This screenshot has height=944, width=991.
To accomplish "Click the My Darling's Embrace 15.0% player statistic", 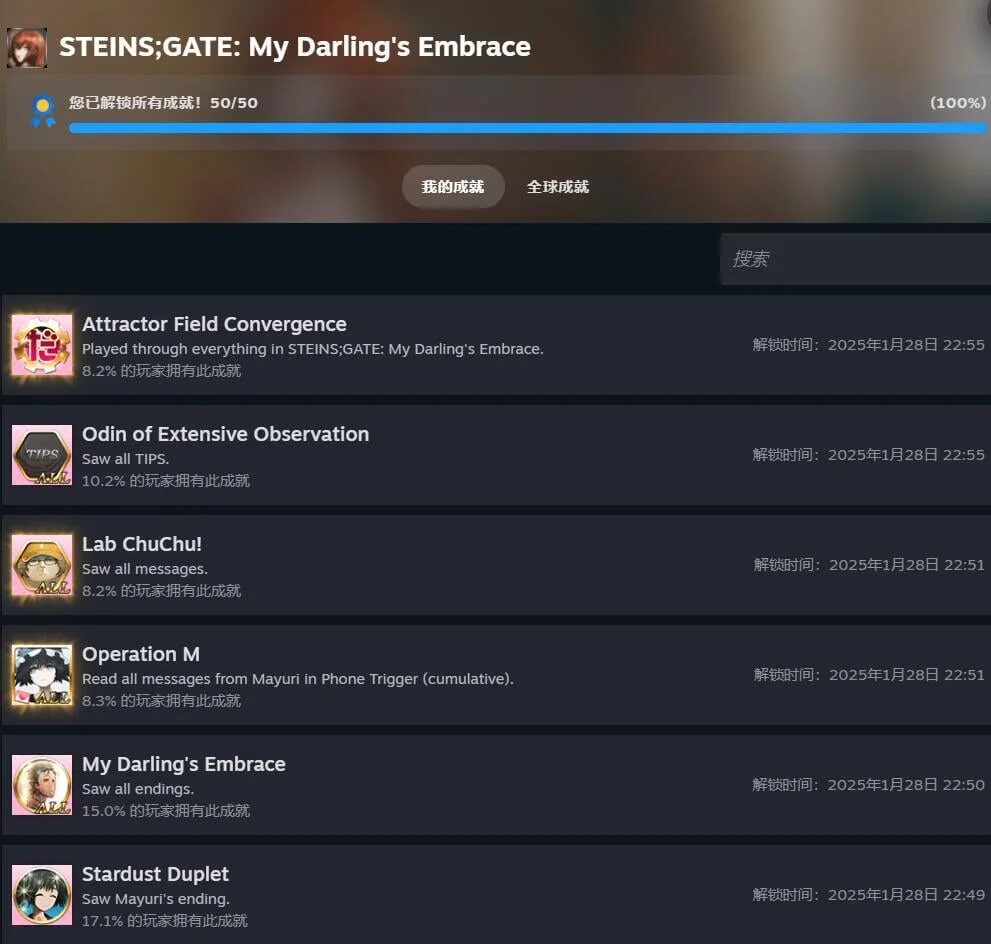I will point(166,811).
